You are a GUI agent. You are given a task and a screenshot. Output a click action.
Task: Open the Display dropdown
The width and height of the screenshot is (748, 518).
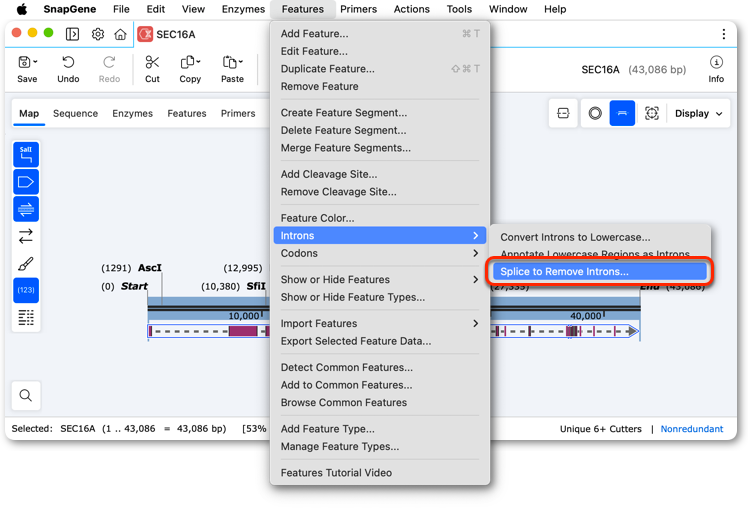pos(698,114)
